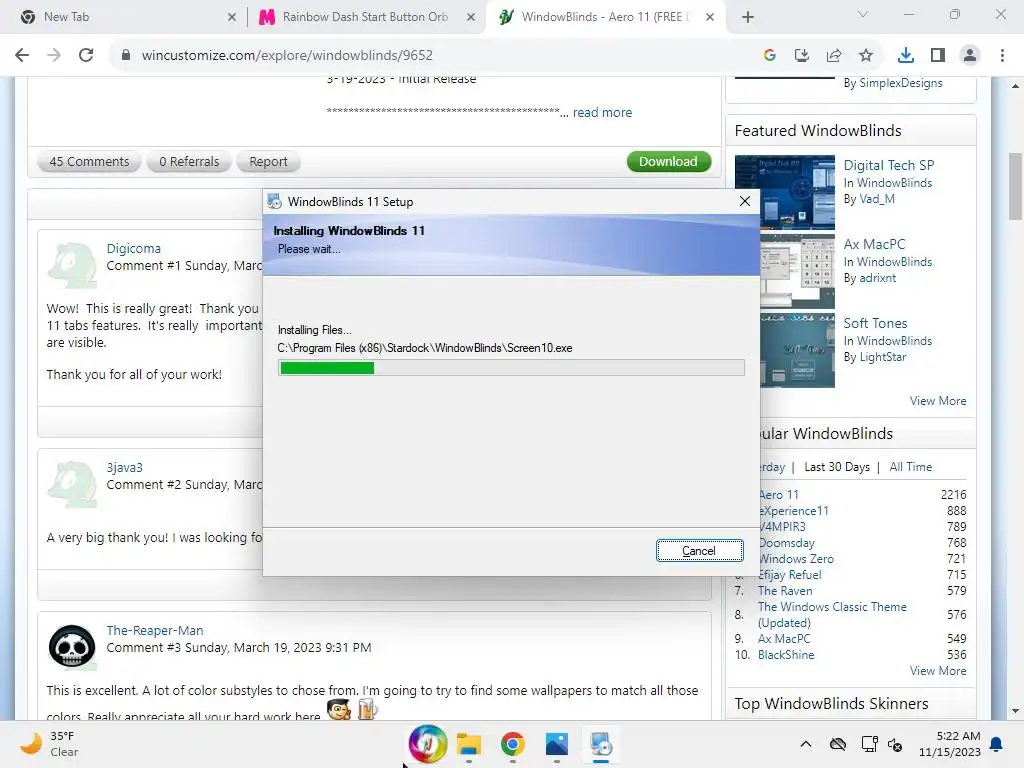Open the Soft Tones featured skin link
Image resolution: width=1024 pixels, height=768 pixels.
click(x=875, y=323)
